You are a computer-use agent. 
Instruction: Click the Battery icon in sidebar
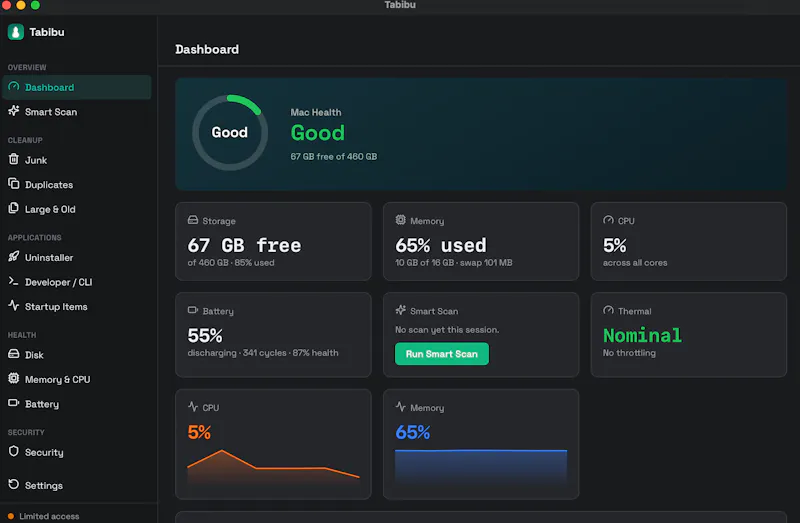[14, 403]
